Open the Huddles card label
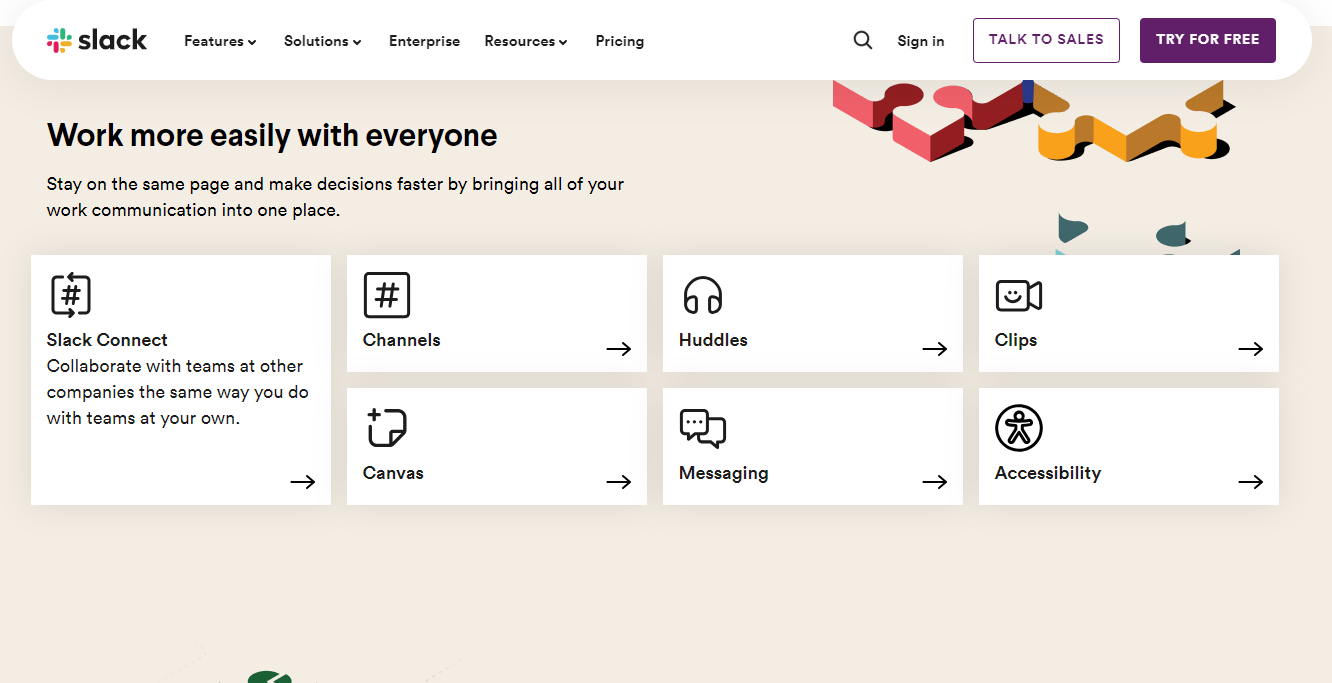1332x683 pixels. click(x=713, y=340)
